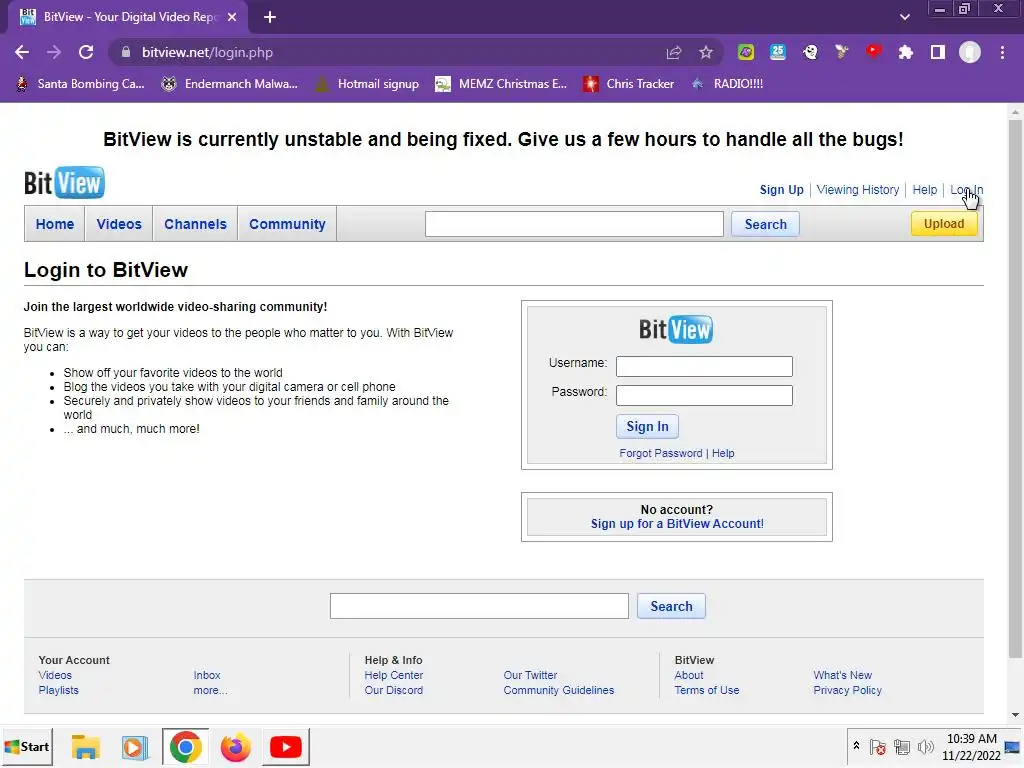1024x768 pixels.
Task: Click the more... footer link
Action: click(210, 690)
